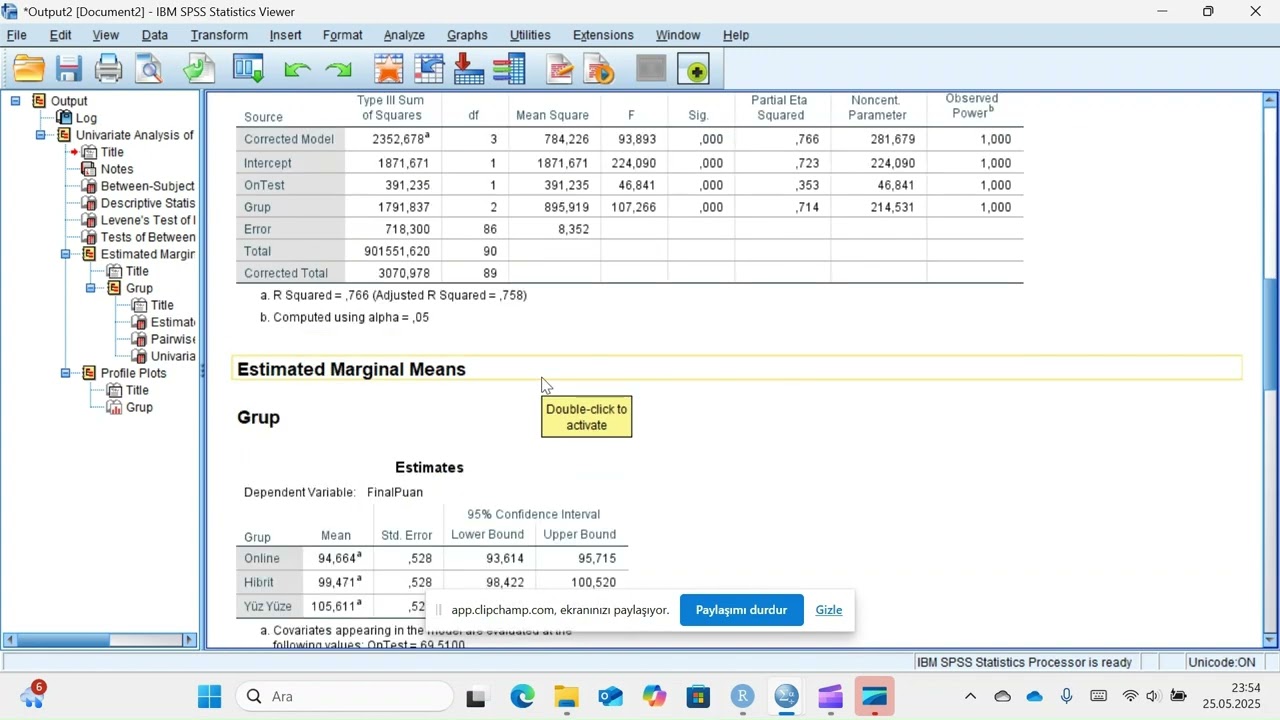
Task: Click the Designate Window plus icon
Action: 695,69
